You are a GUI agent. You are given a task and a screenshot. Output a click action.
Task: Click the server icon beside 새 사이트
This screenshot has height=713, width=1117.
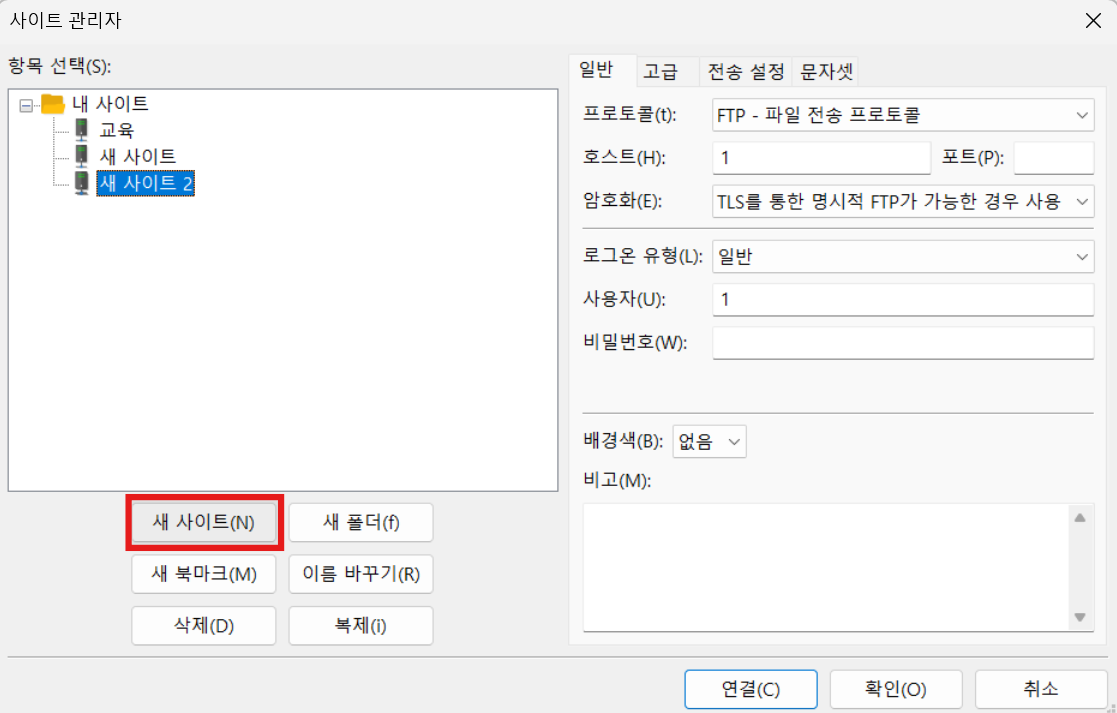(79, 153)
